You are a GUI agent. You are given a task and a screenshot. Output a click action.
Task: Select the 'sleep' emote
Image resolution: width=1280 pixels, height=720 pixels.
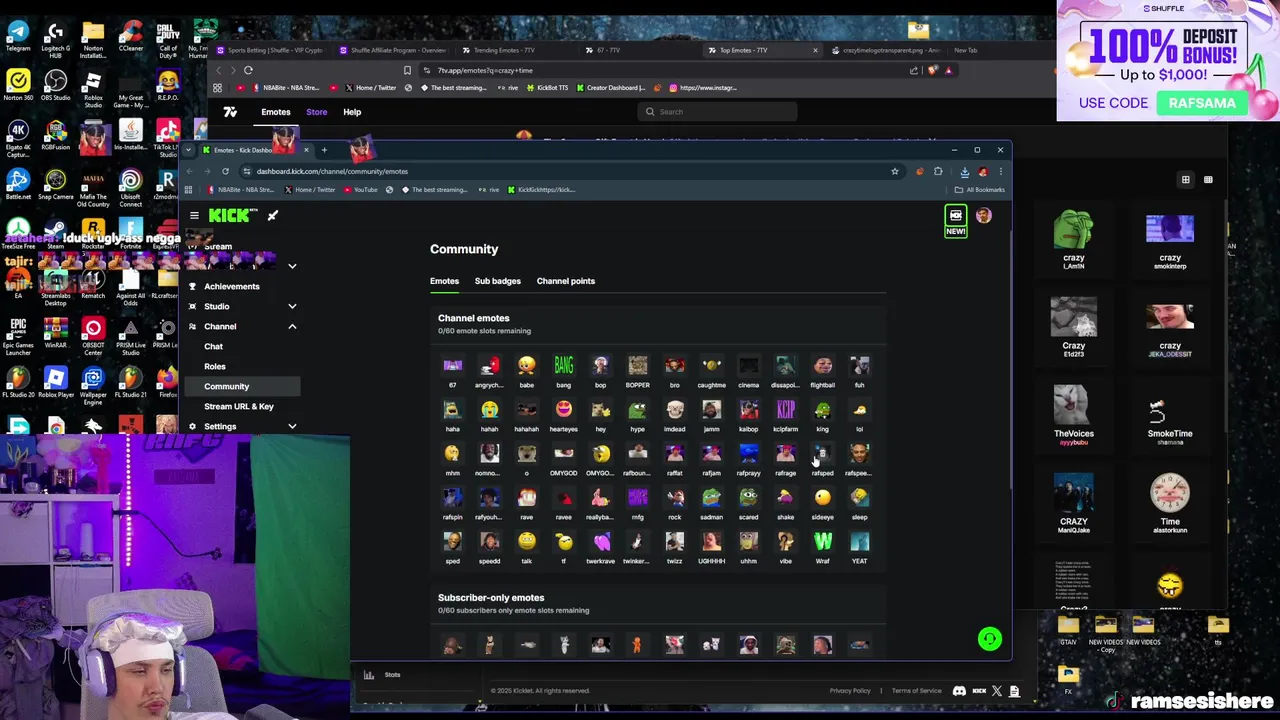pyautogui.click(x=860, y=498)
